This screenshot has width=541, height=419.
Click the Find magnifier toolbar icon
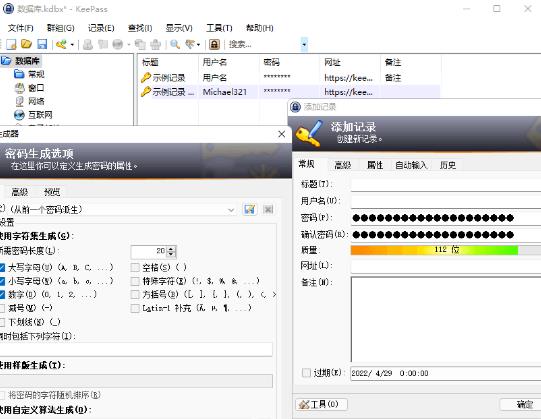pyautogui.click(x=175, y=44)
